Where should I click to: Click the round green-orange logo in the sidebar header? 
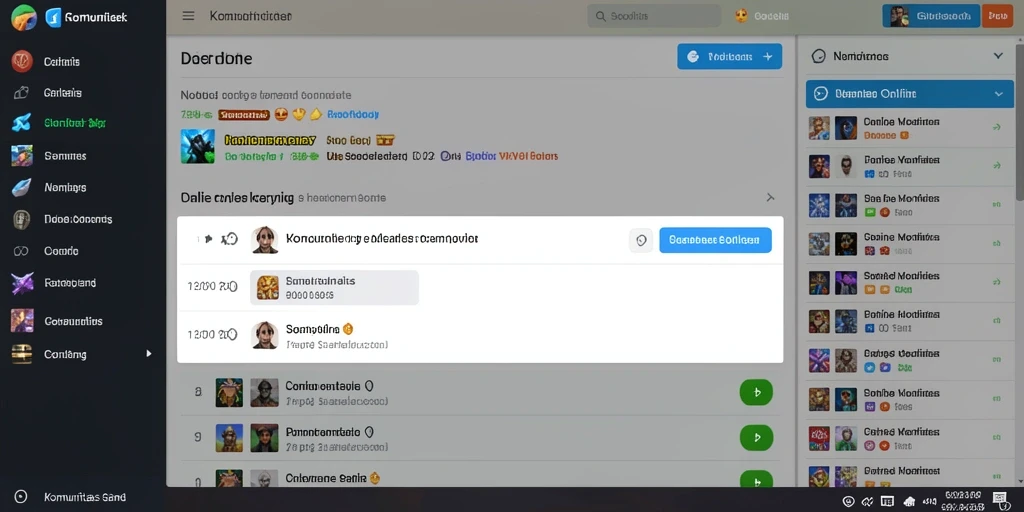click(x=24, y=17)
